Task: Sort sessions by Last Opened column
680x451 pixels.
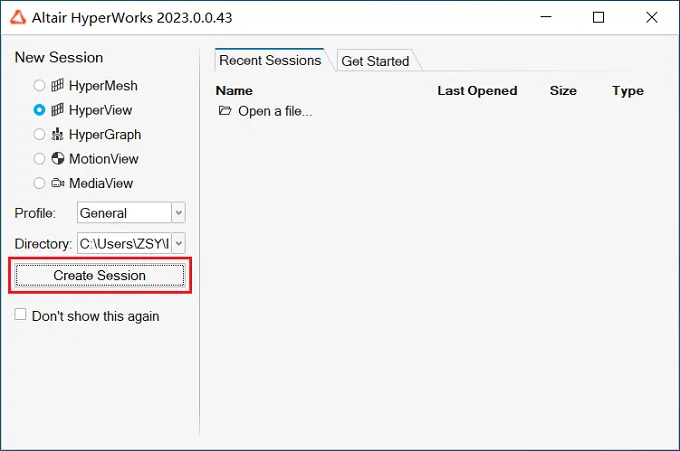Action: coord(477,91)
